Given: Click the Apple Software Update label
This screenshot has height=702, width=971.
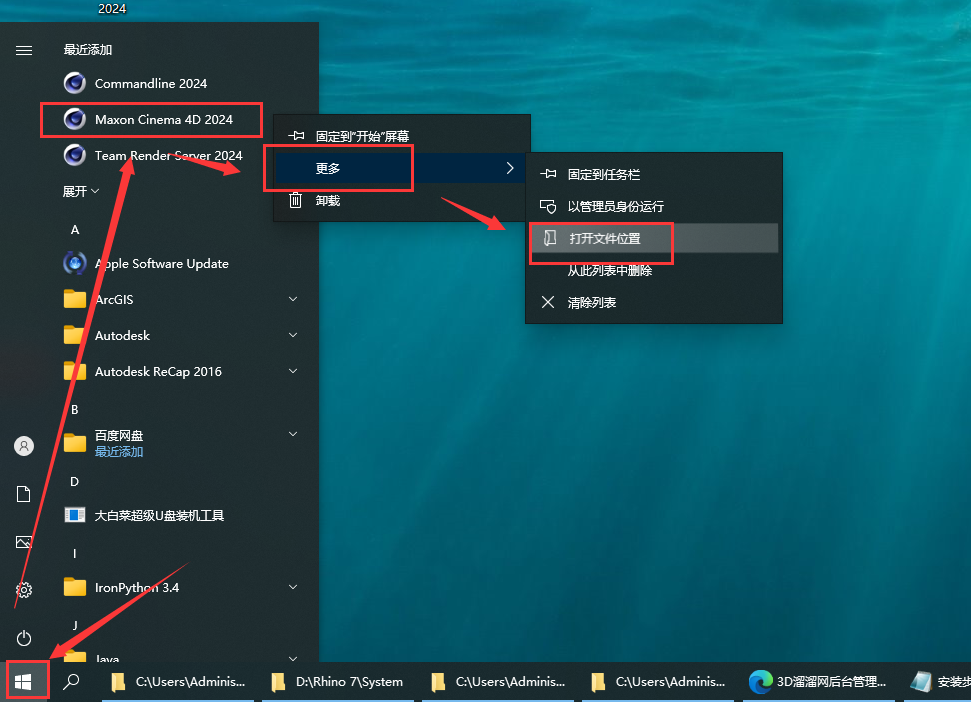Looking at the screenshot, I should click(x=162, y=264).
